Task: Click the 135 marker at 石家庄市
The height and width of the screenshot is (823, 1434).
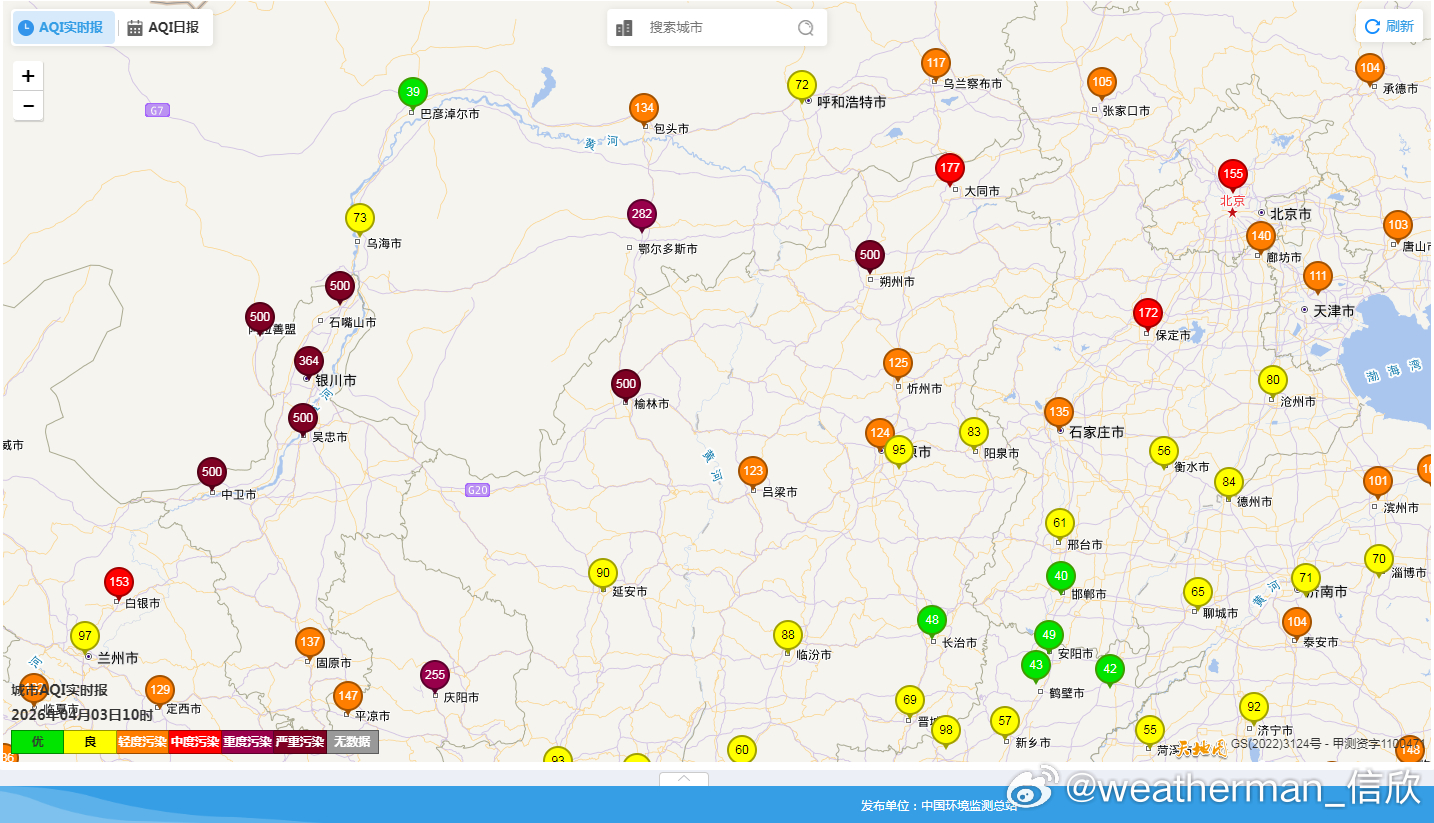Action: pos(1059,411)
